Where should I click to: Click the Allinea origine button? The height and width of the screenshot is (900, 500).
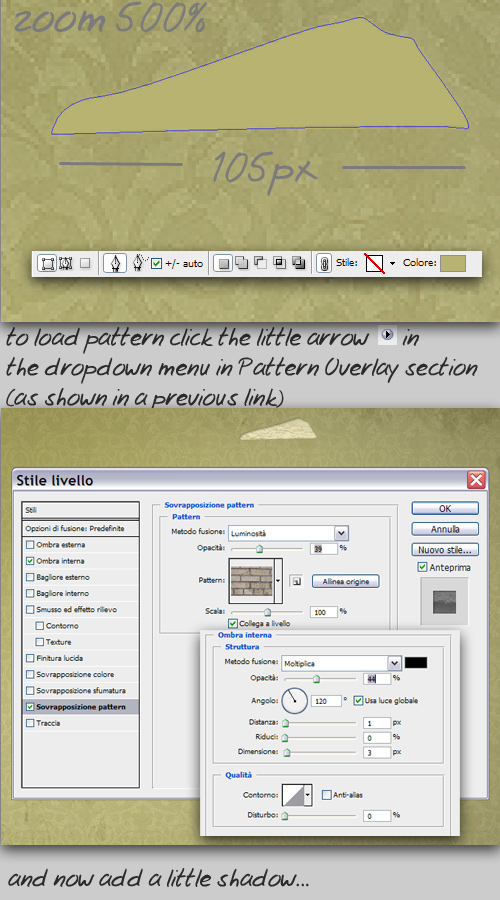[x=346, y=581]
